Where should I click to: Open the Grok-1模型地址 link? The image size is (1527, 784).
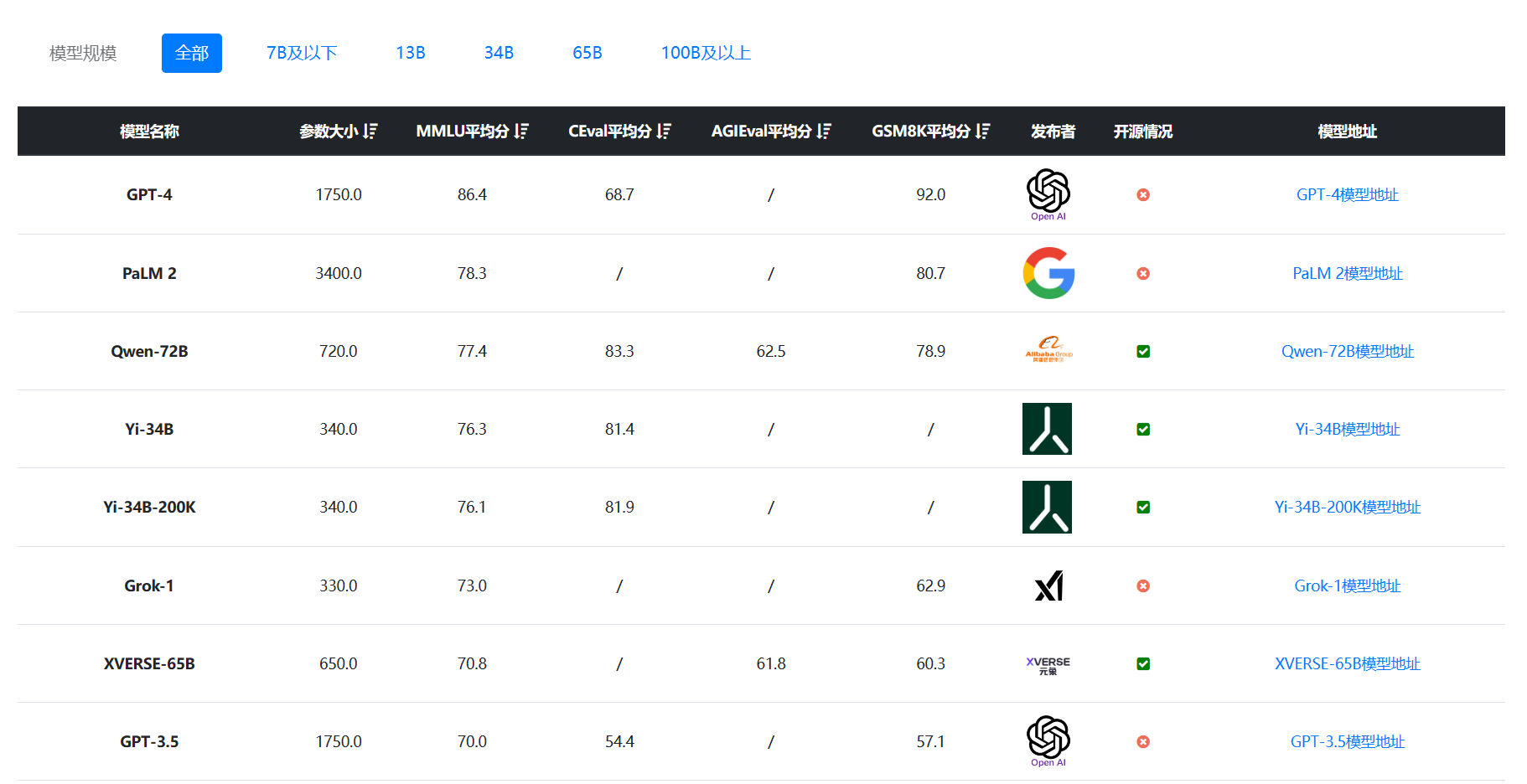click(x=1348, y=585)
